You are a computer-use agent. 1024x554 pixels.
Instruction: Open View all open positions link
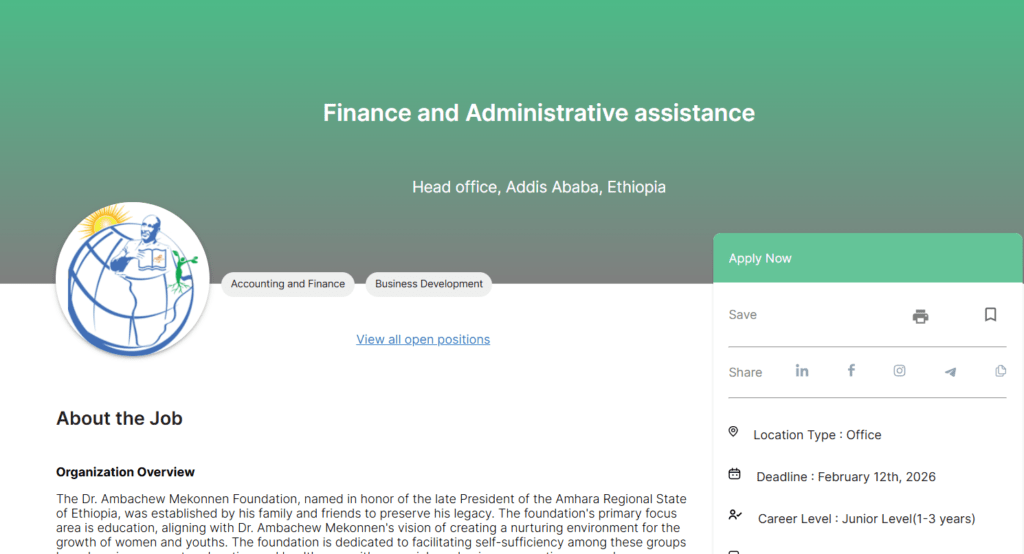pos(423,340)
